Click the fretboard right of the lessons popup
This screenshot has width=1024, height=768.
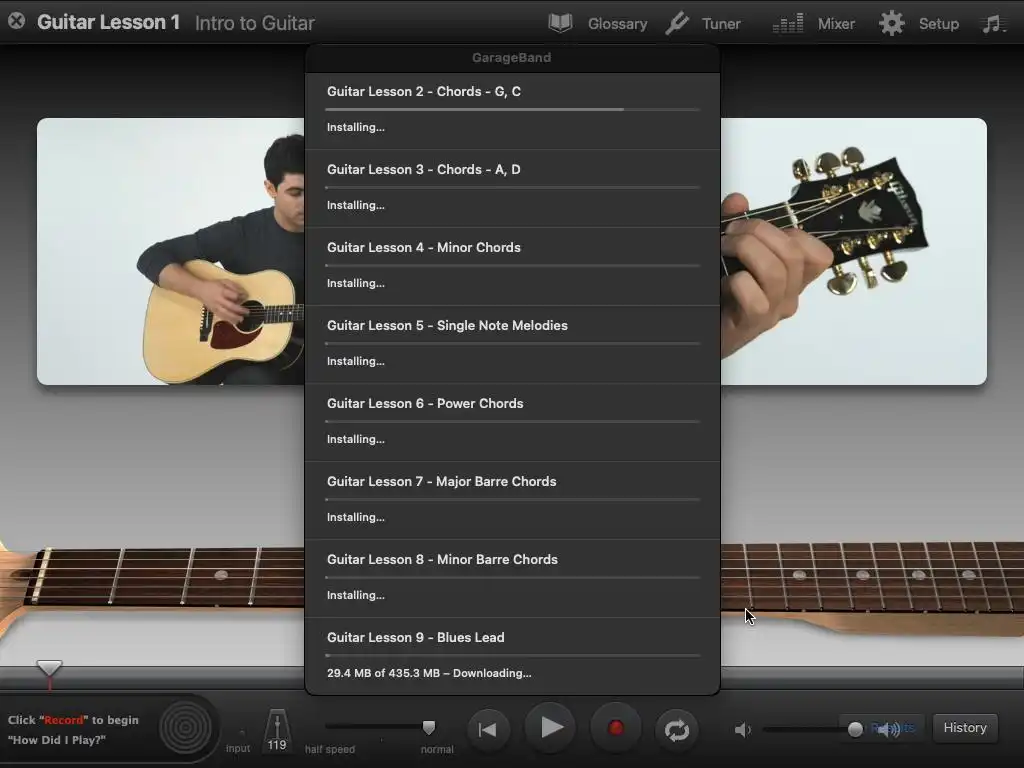[x=872, y=576]
